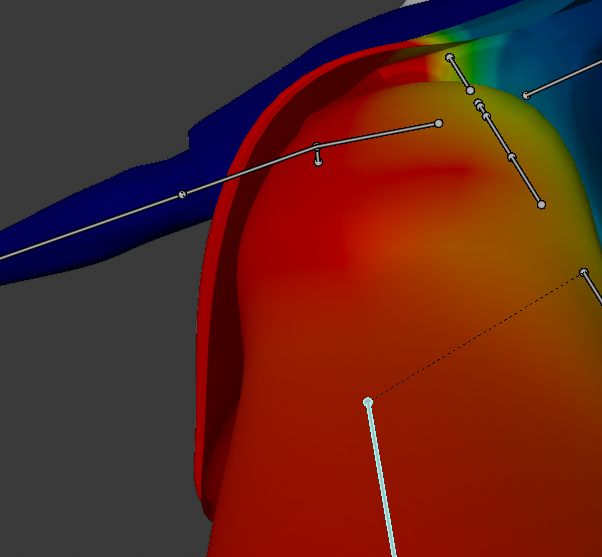Click the second joint from top of diagonal chain

[470, 91]
